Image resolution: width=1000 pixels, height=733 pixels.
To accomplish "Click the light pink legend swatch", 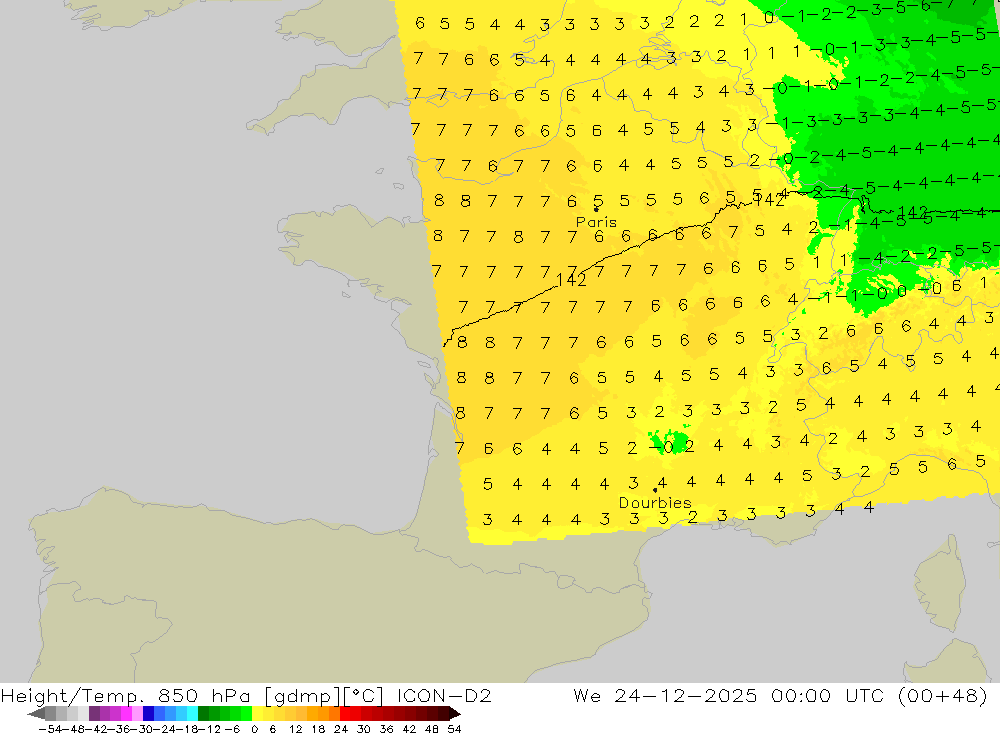I will tap(138, 713).
